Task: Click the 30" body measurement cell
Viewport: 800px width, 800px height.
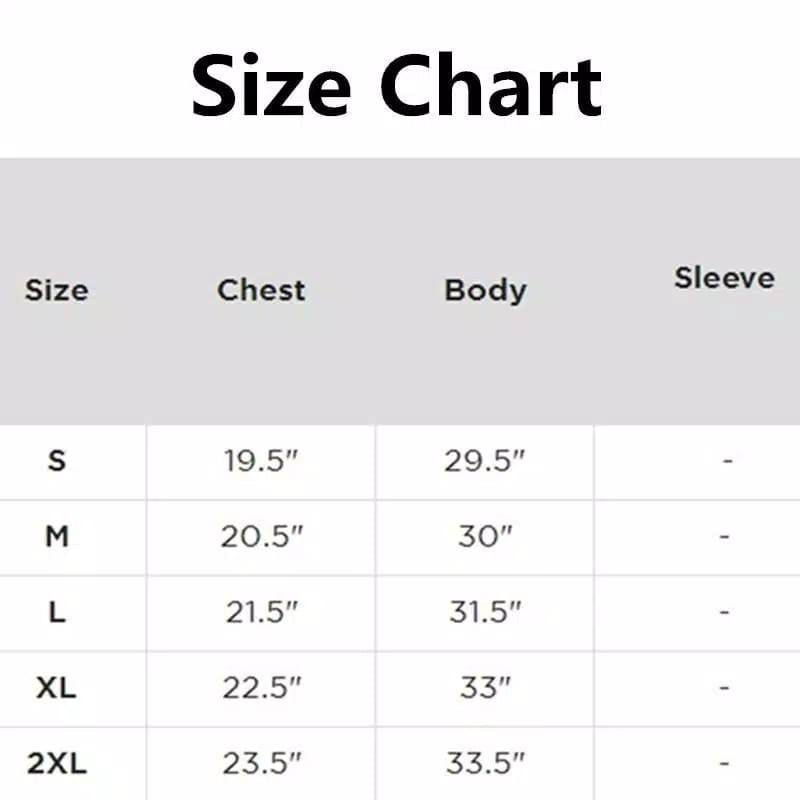Action: (x=485, y=537)
